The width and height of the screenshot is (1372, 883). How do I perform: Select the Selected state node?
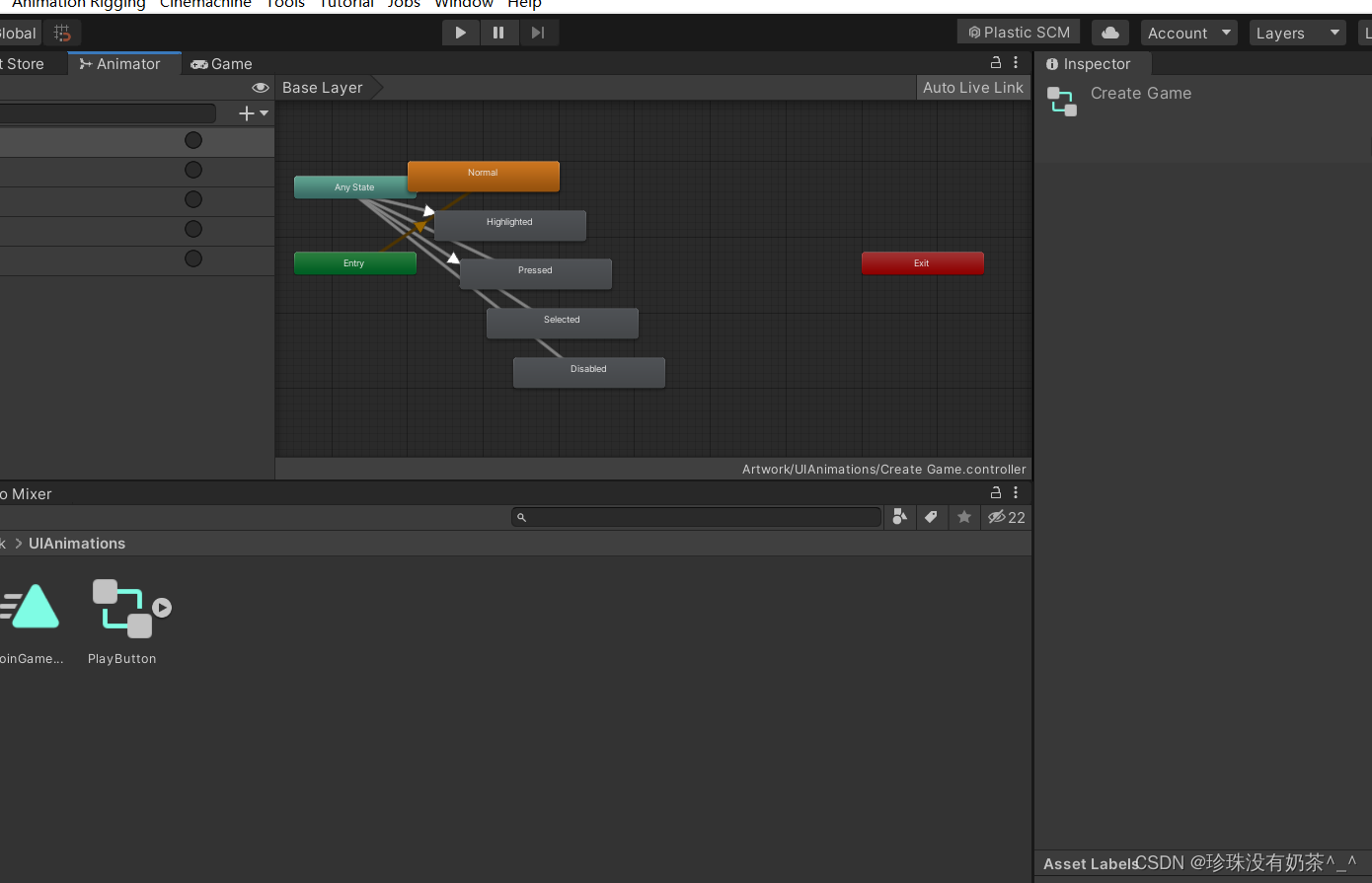563,323
